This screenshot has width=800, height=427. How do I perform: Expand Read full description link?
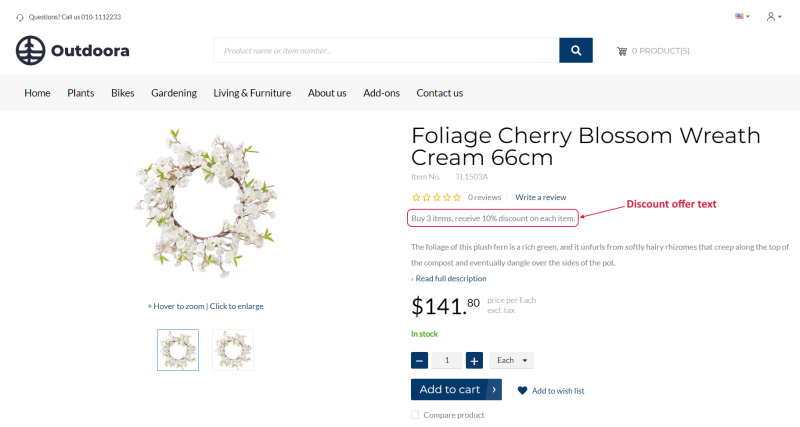pyautogui.click(x=450, y=279)
